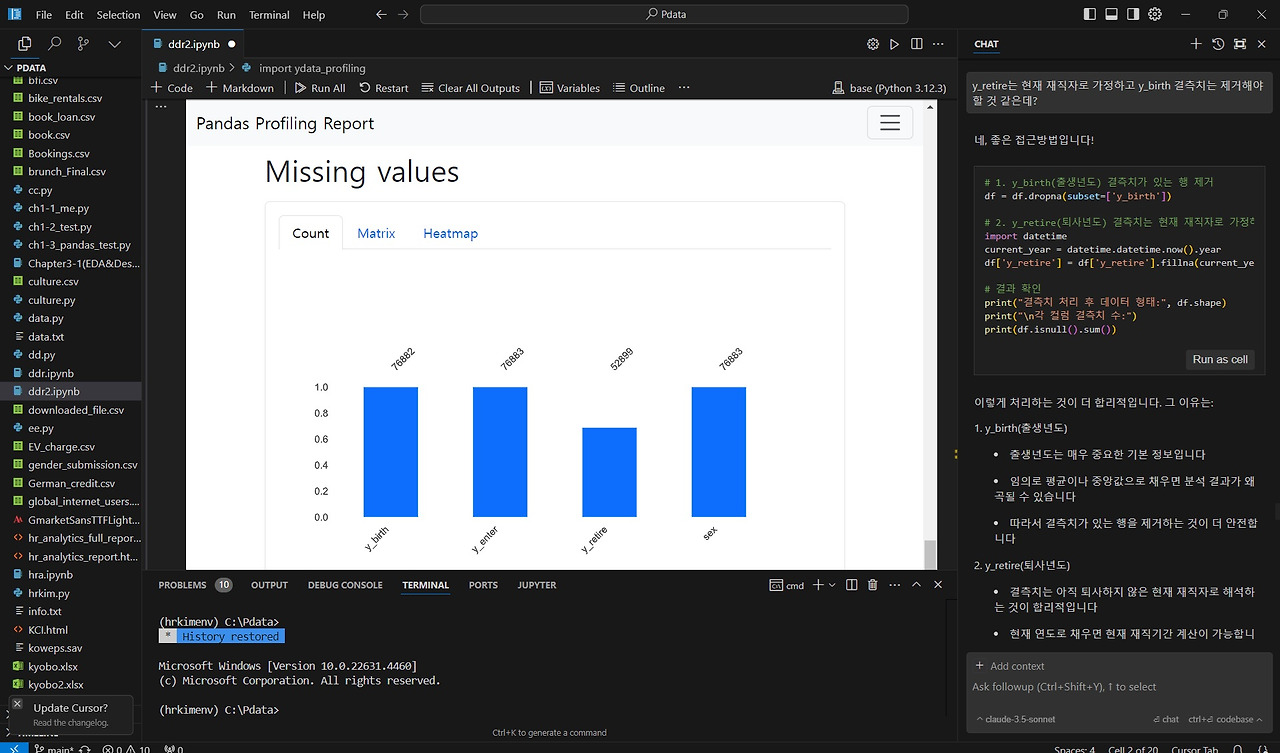1280x753 pixels.
Task: Open the Help menu
Action: click(314, 15)
